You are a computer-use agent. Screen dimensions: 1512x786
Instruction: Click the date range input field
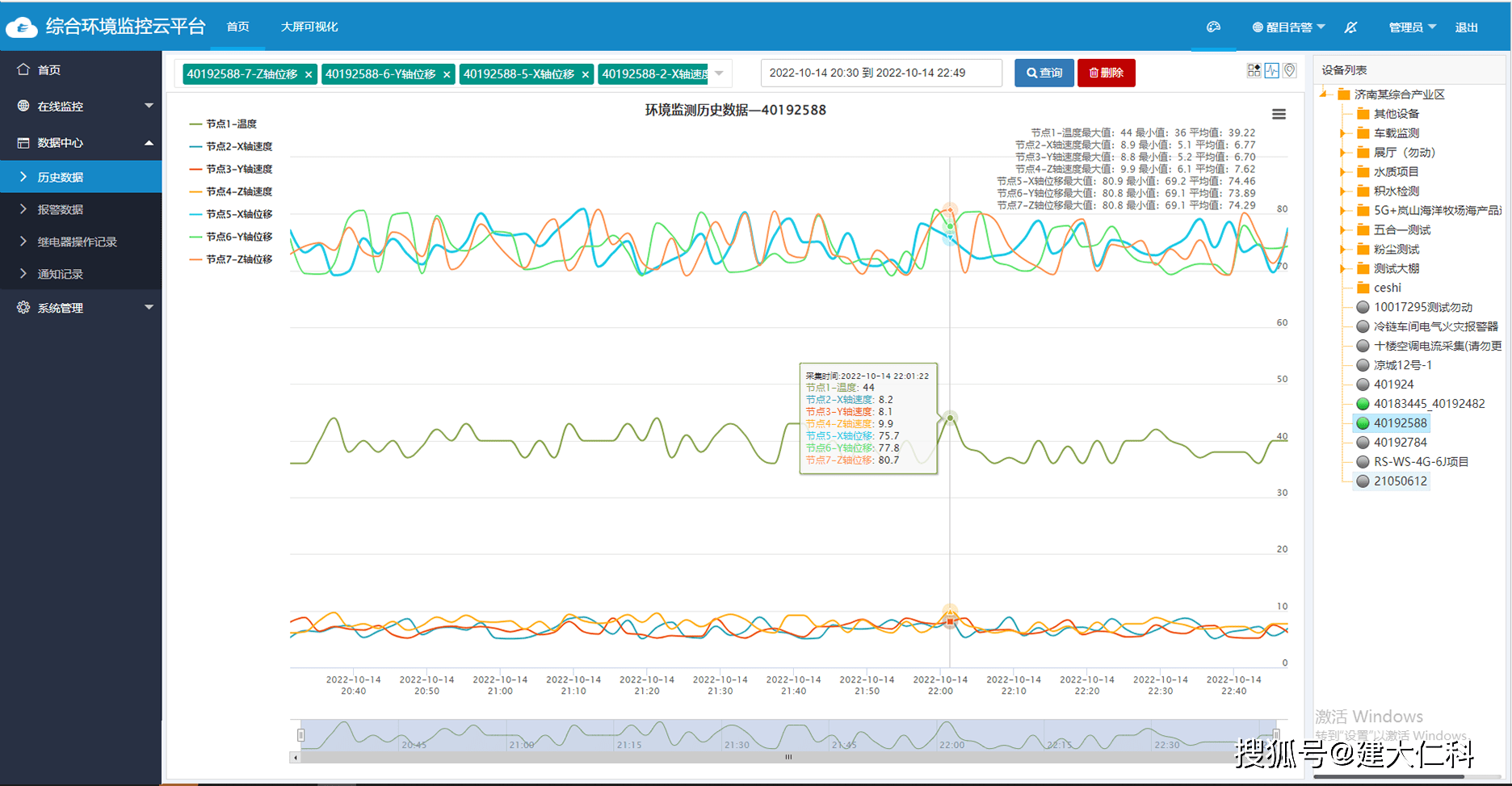[881, 73]
